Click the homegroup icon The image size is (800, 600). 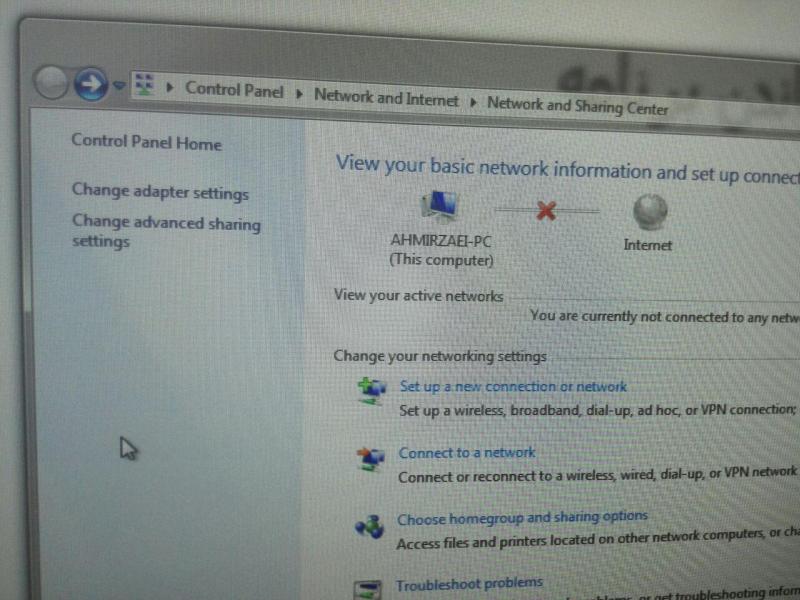point(369,526)
